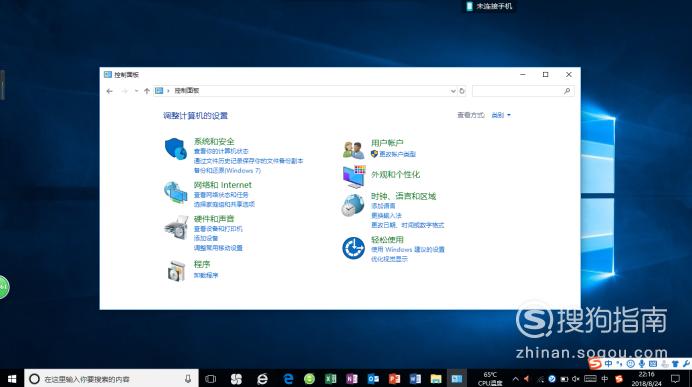Screen dimensions: 692x387
Task: Click 优化视觉显示 link
Action: (389, 259)
